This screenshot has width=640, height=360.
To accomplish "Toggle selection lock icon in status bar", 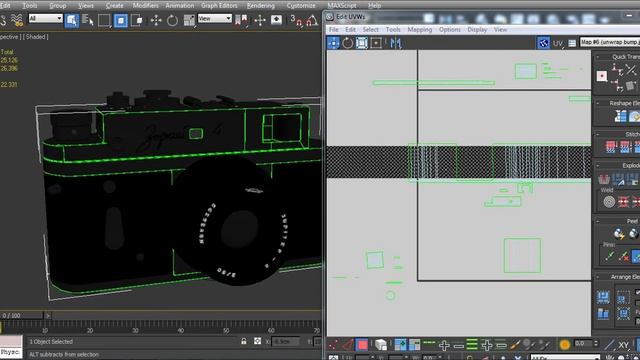I will (x=244, y=341).
